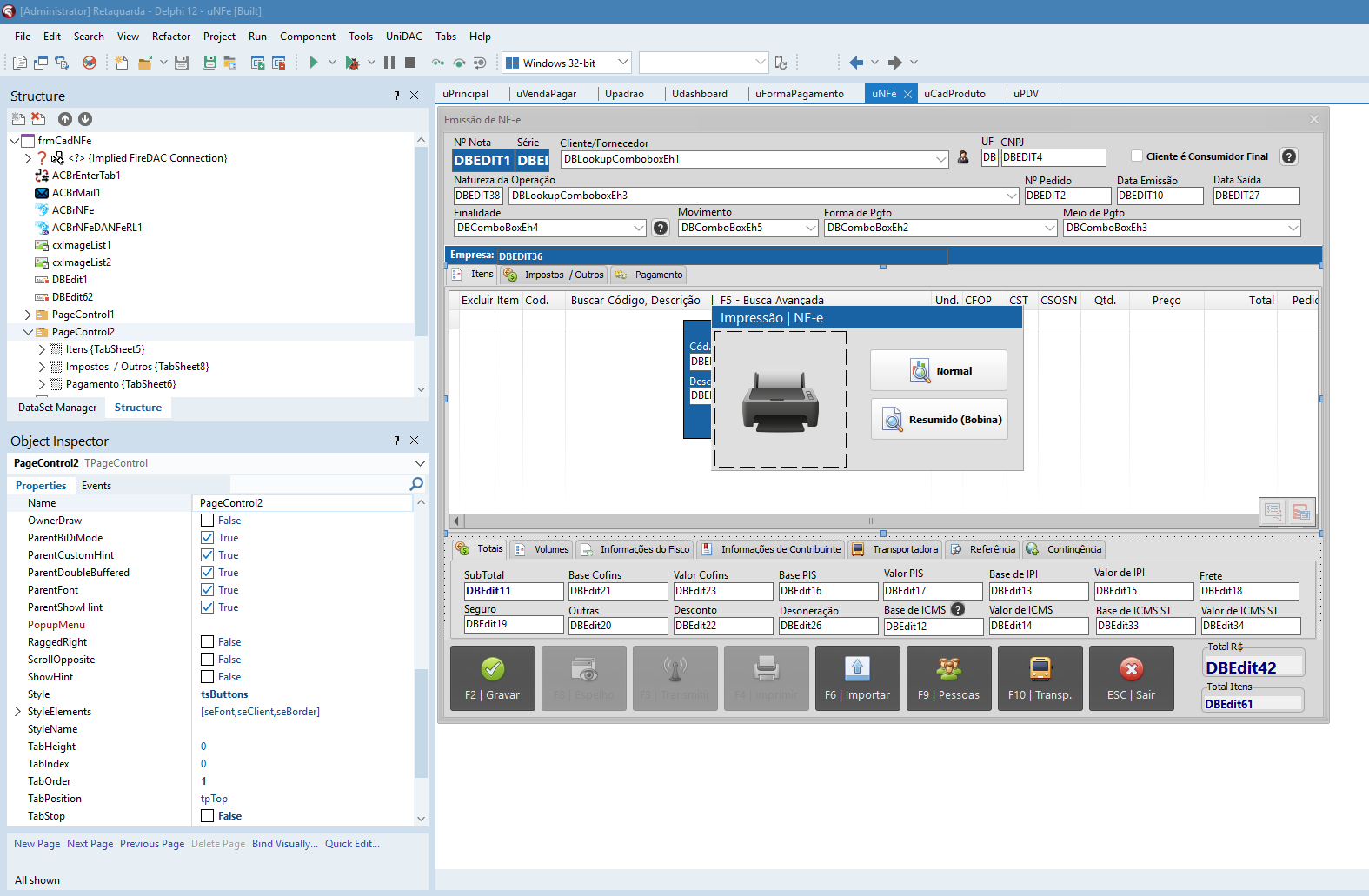
Task: Click the DBEdit11 SubTotal field
Action: point(513,591)
